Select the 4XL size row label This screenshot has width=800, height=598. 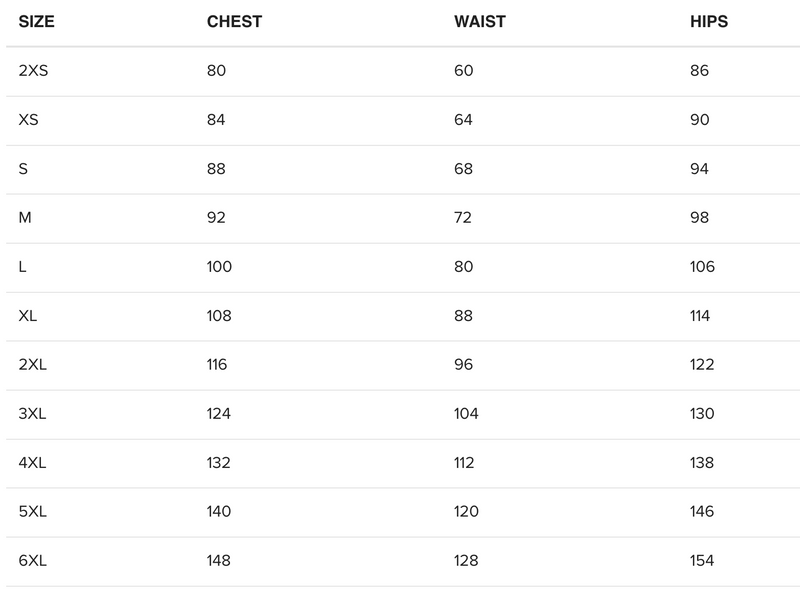click(x=33, y=463)
